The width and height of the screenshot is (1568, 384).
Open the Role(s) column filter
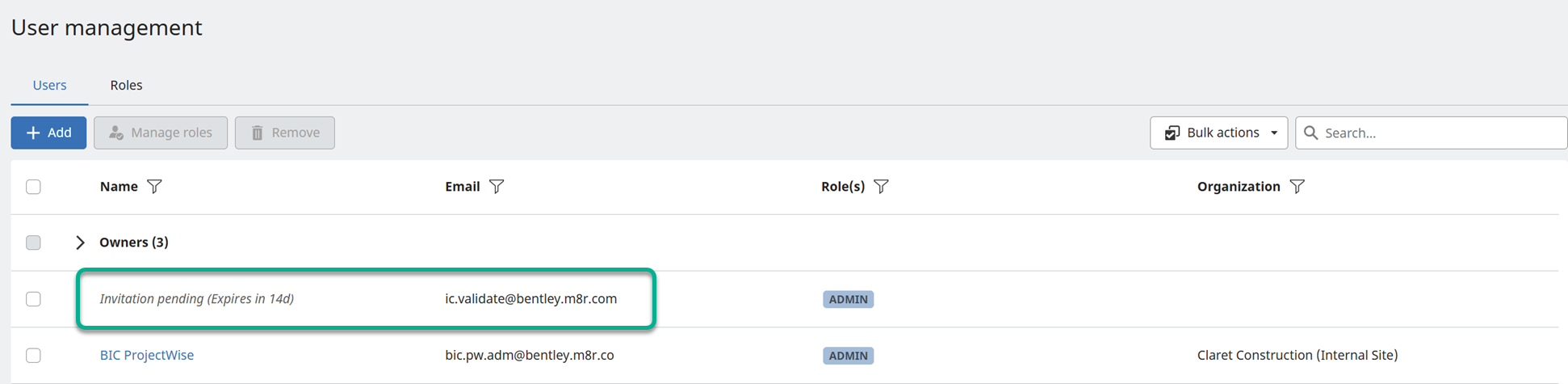[881, 187]
